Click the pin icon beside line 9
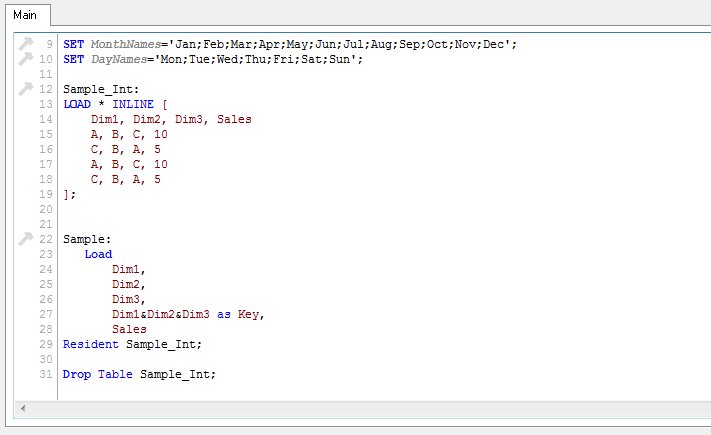This screenshot has width=711, height=435. 26,44
